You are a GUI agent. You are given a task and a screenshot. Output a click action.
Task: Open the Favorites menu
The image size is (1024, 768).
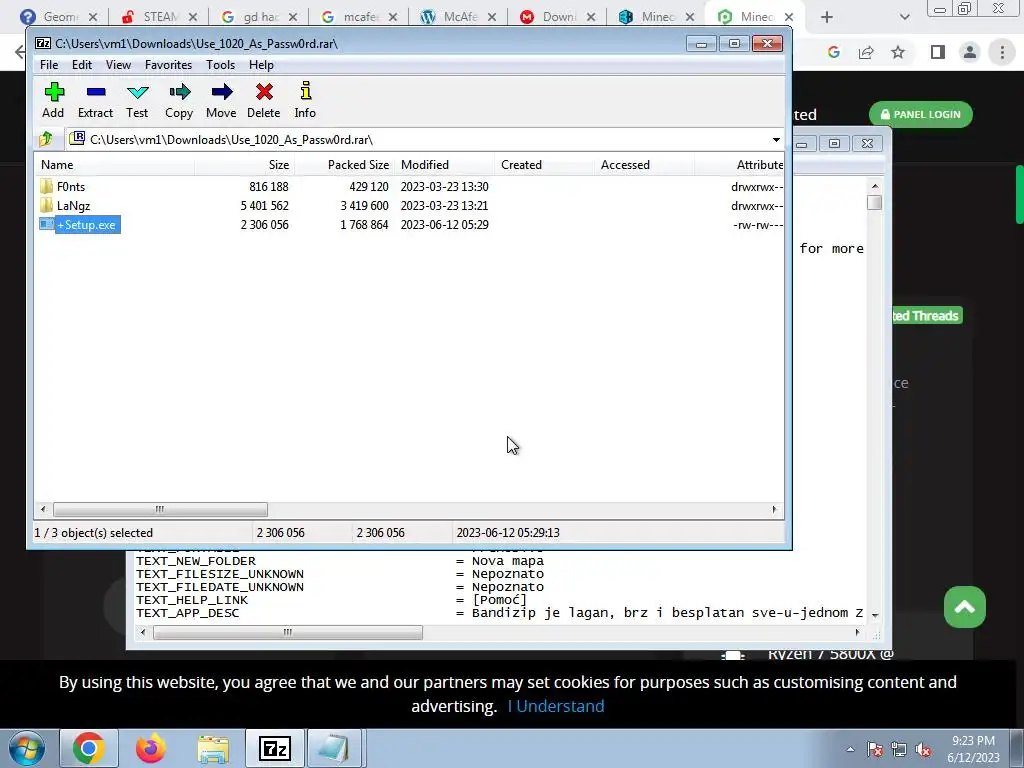168,65
